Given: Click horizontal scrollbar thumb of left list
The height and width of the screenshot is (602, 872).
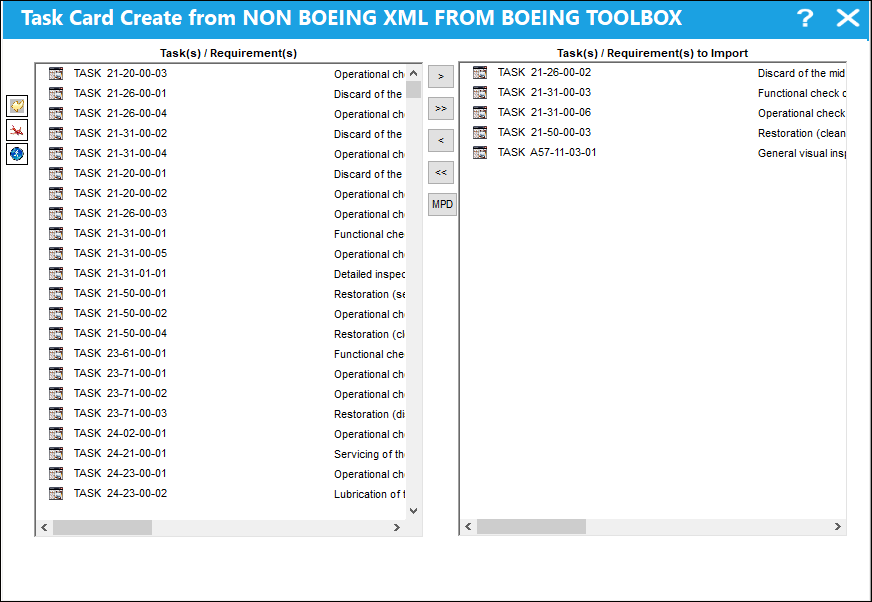Looking at the screenshot, I should pos(102,527).
